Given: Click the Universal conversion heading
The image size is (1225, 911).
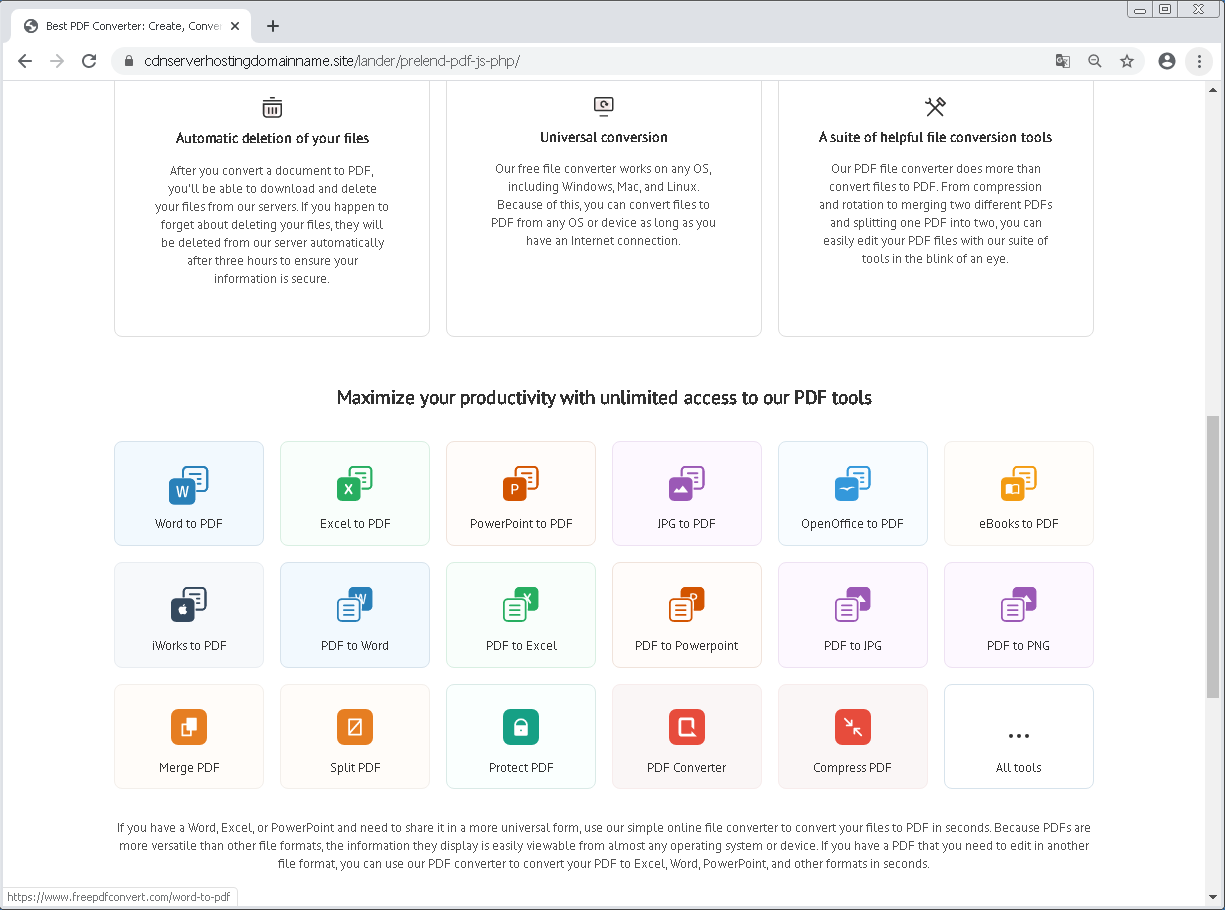Looking at the screenshot, I should point(604,137).
